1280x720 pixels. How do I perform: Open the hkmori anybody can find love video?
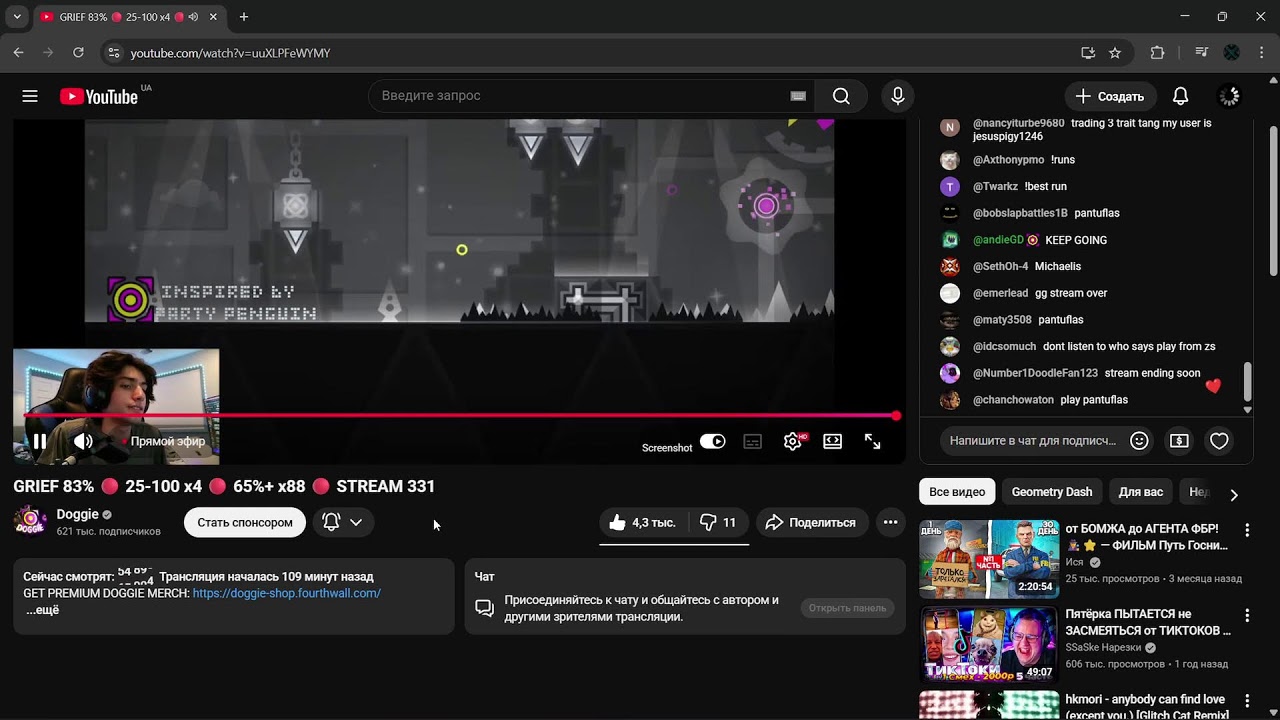pos(1146,705)
